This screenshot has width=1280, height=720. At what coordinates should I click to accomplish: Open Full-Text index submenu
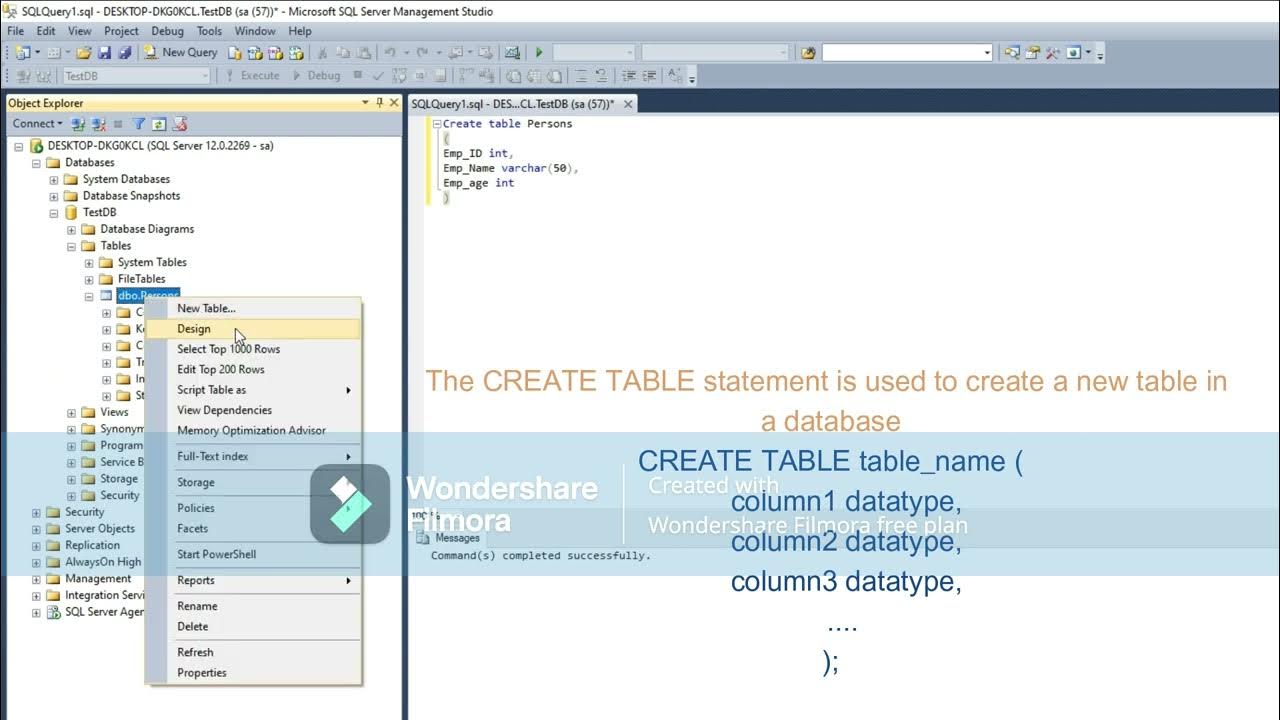(x=253, y=456)
